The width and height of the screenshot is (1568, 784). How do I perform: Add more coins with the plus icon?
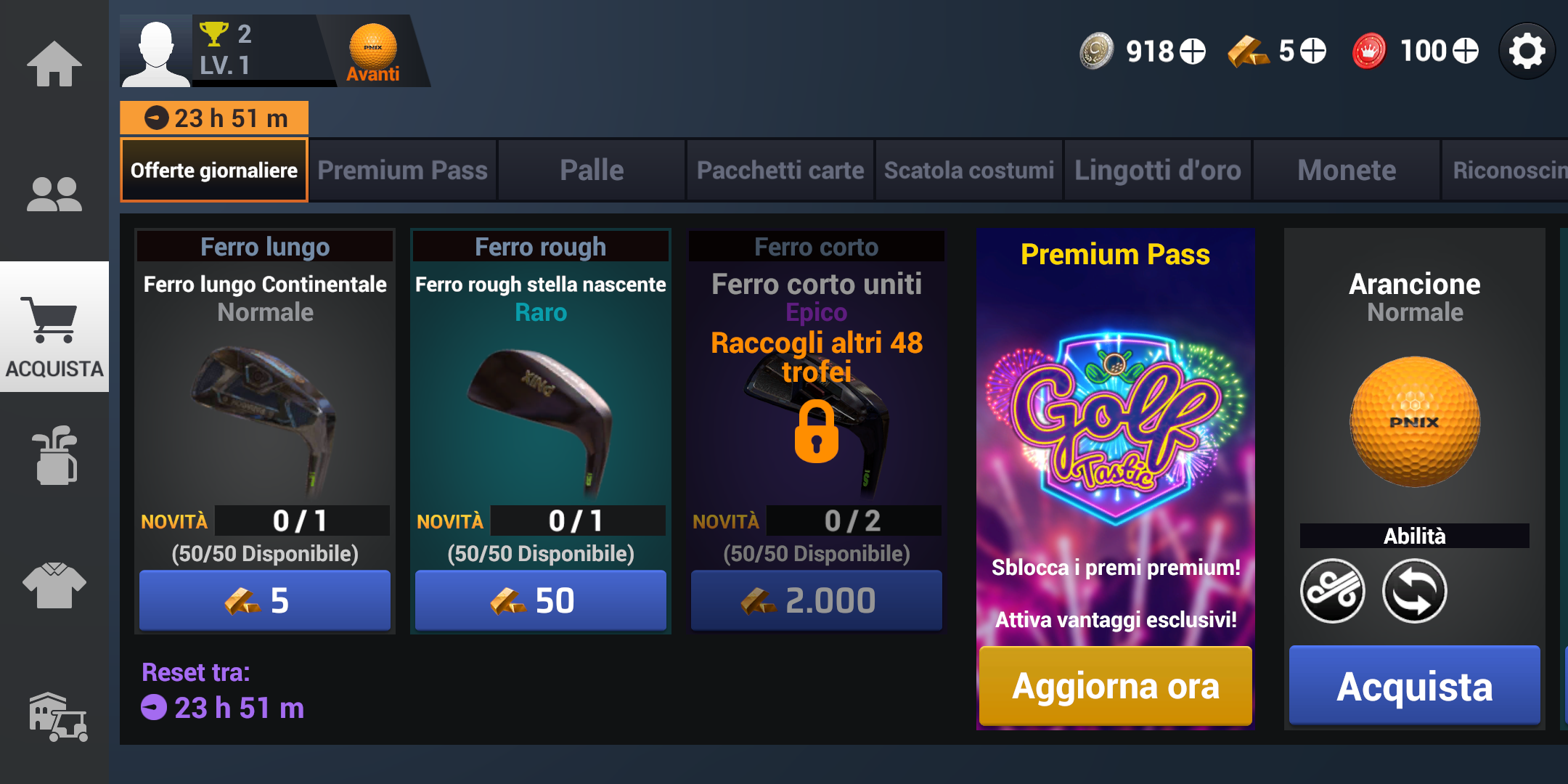pyautogui.click(x=1193, y=51)
